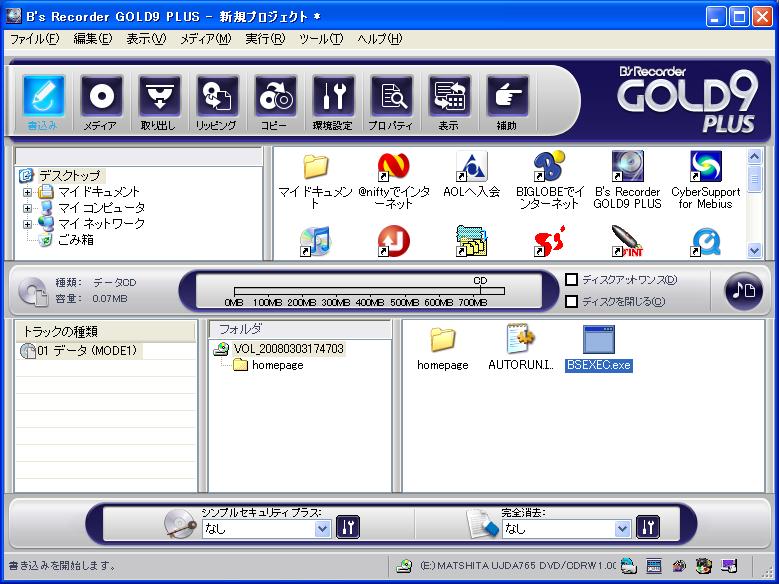Enable ディスクアットワンス checkbox
779x584 pixels.
click(572, 279)
